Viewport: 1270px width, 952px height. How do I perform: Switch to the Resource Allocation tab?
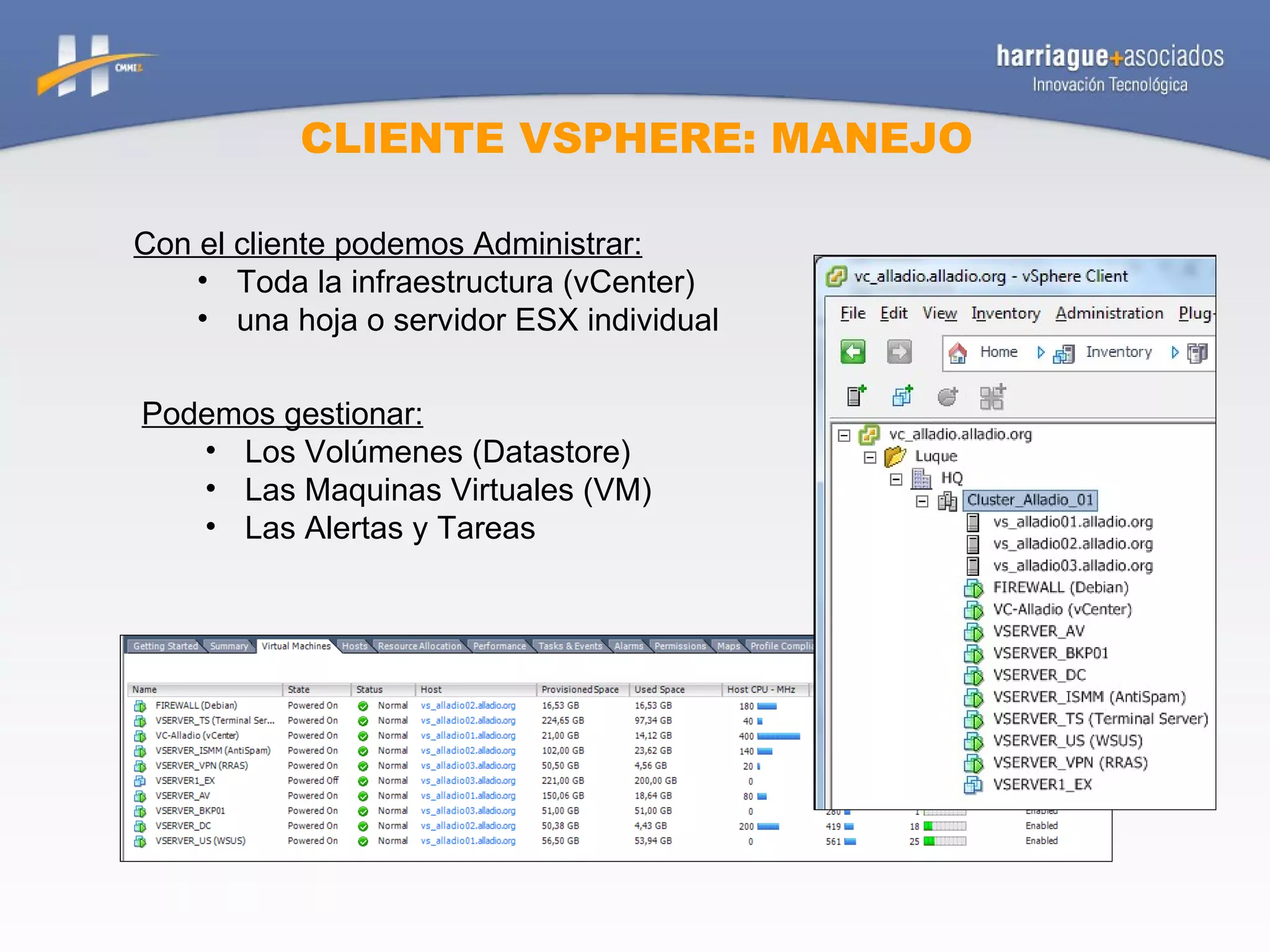coord(420,646)
